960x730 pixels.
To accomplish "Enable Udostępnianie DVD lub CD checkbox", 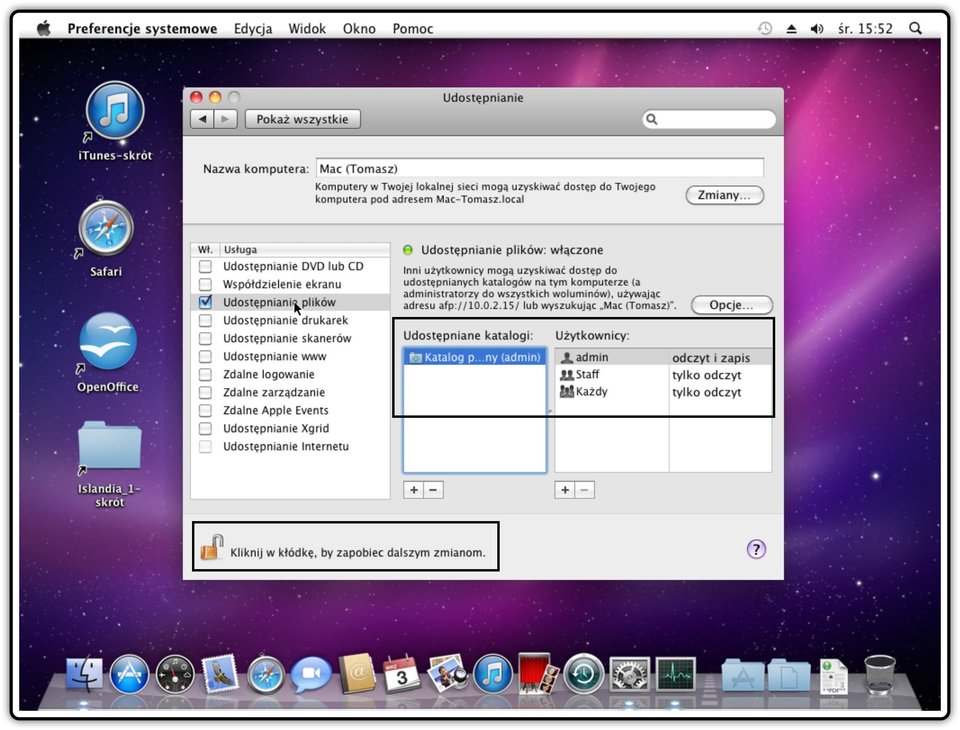I will (x=205, y=266).
